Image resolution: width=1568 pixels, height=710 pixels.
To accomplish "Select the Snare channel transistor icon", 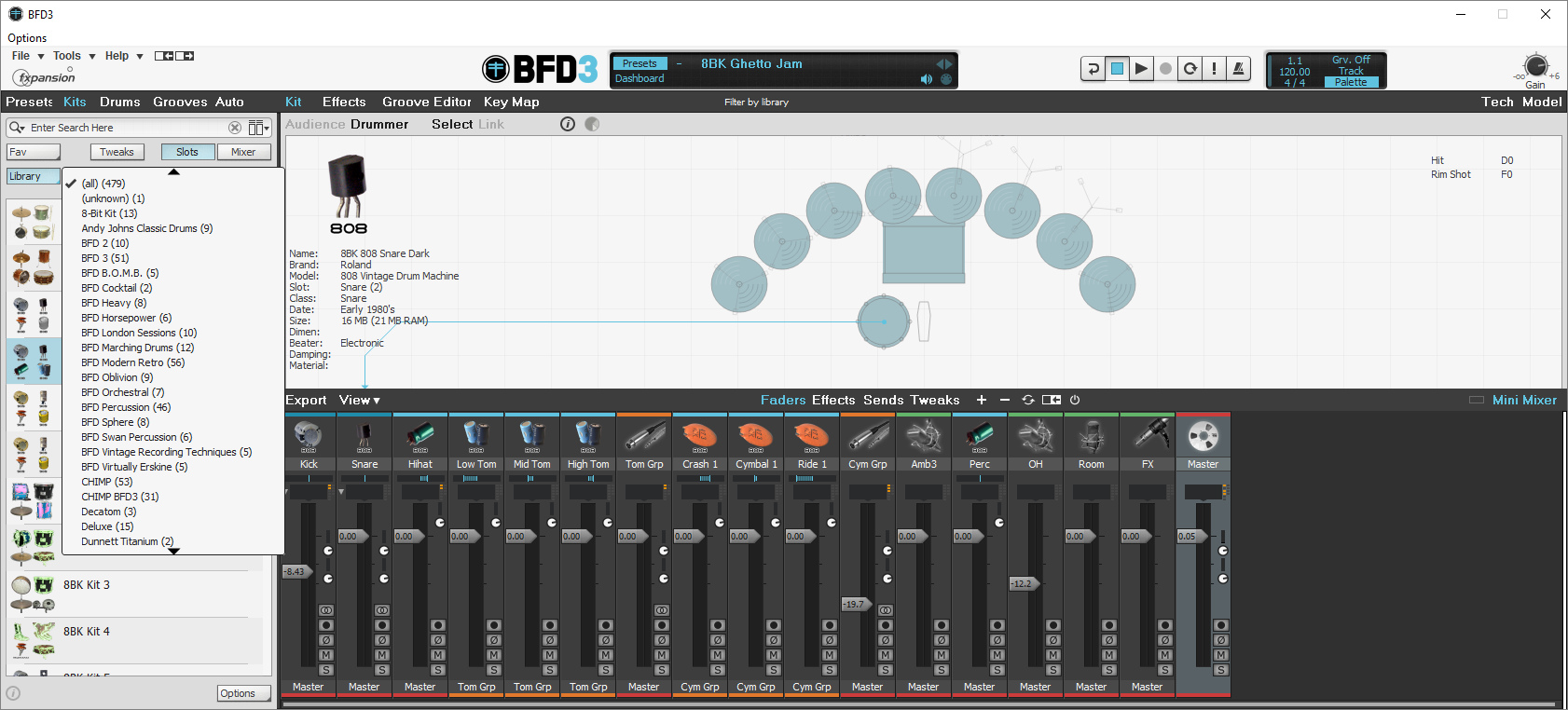I will click(x=364, y=436).
